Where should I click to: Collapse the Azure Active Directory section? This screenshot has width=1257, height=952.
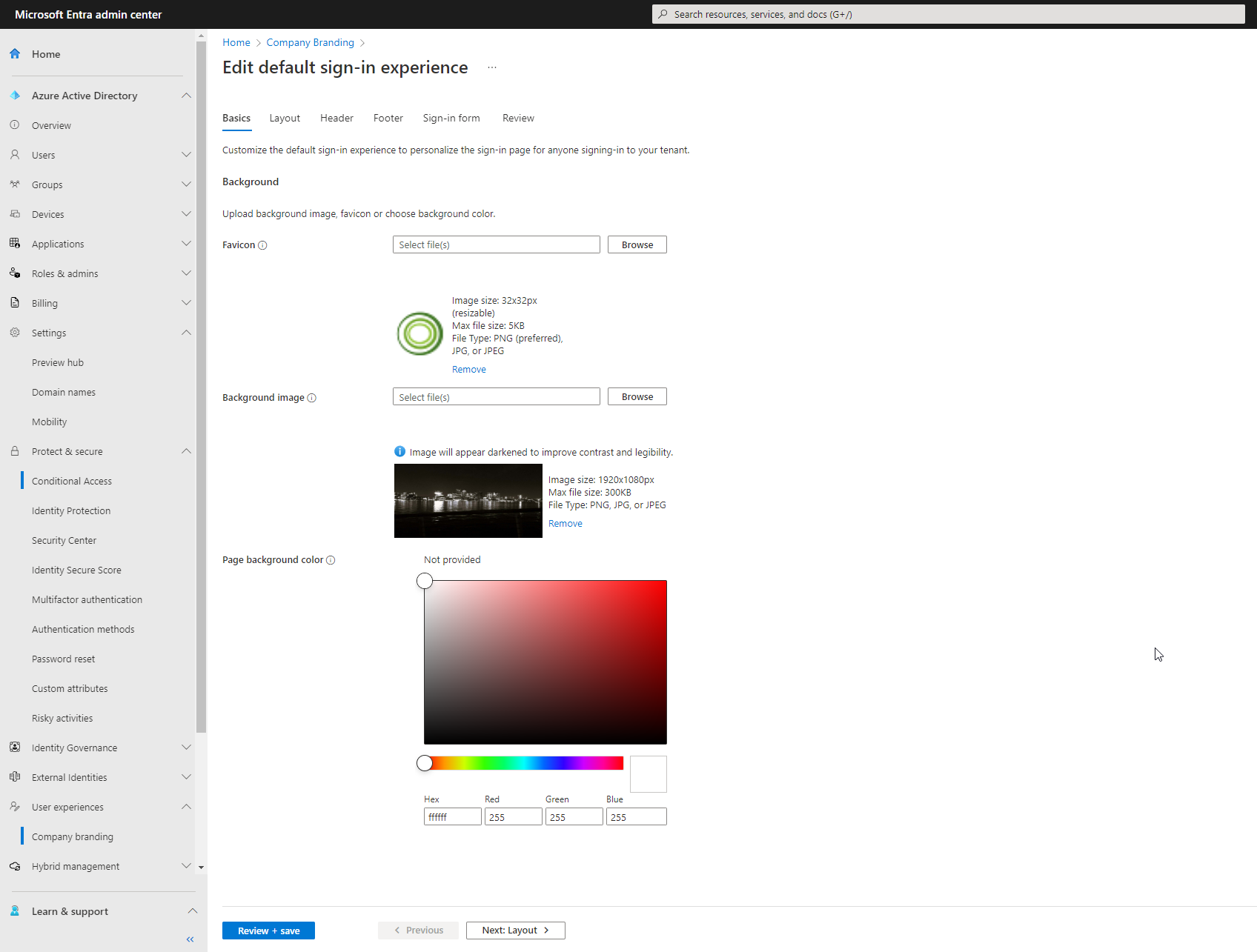pos(186,96)
